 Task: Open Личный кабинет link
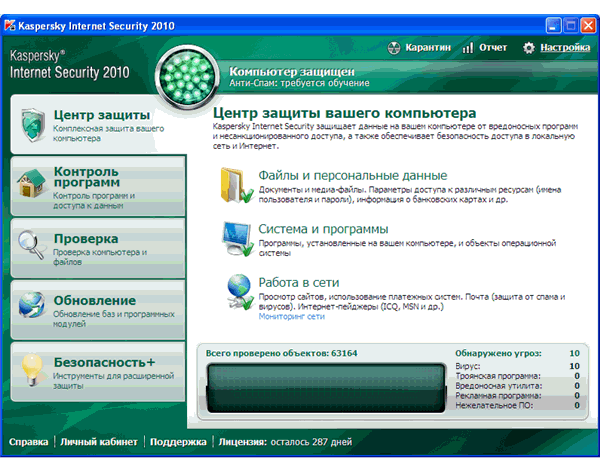(99, 442)
